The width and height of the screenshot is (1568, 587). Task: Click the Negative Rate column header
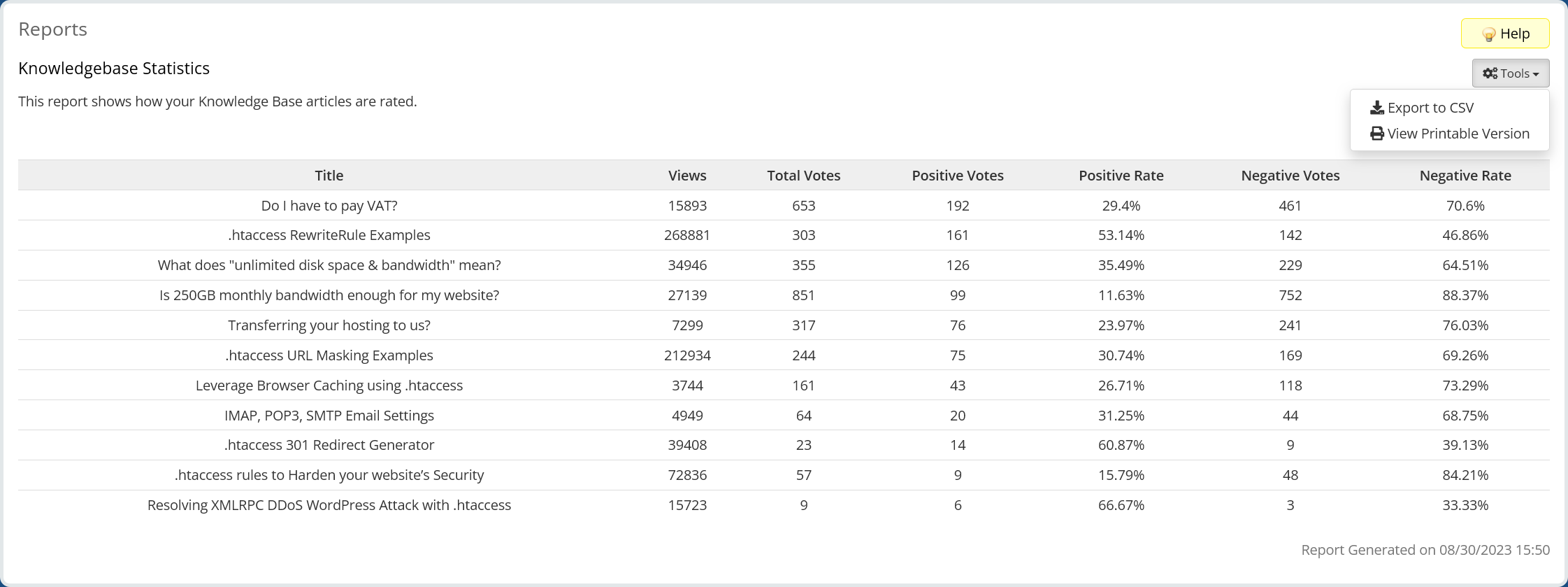pyautogui.click(x=1465, y=176)
